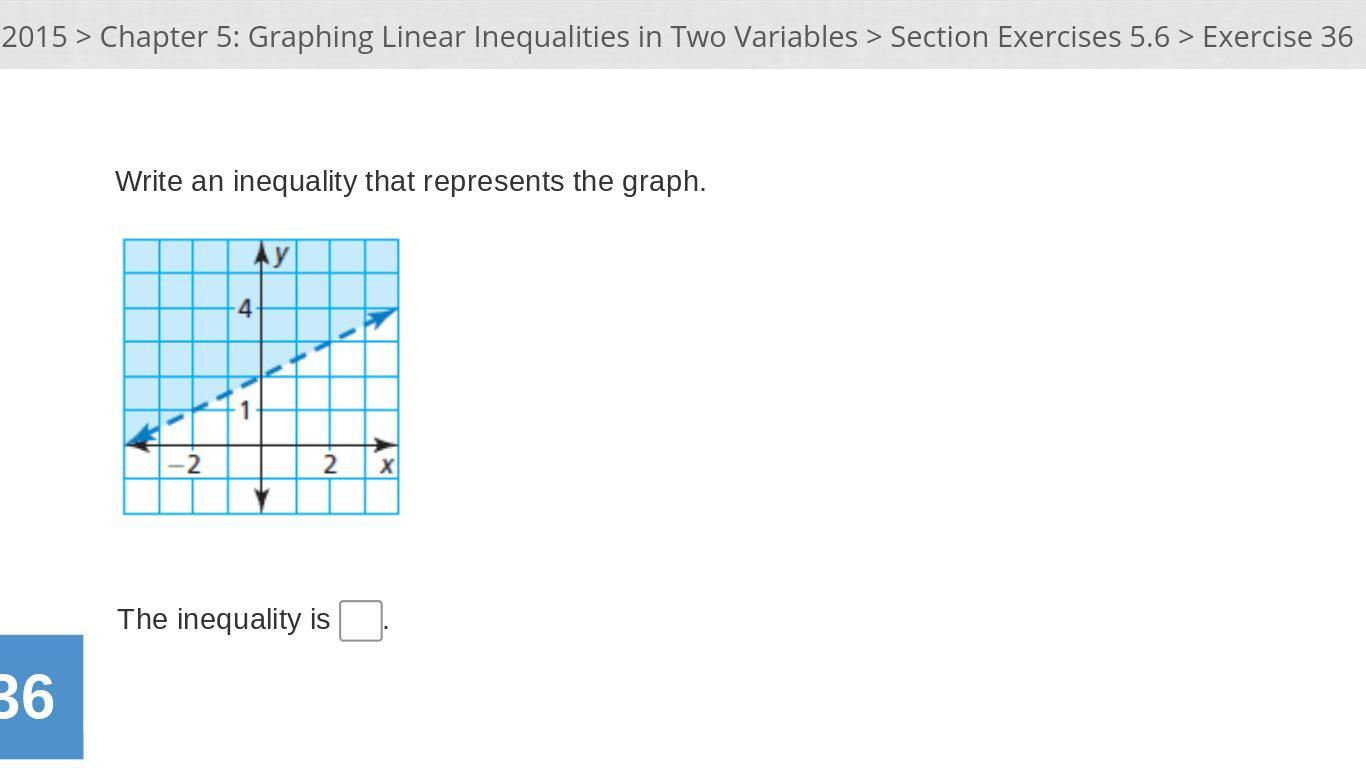Click the dashed line's lower-left arrowhead
Image resolution: width=1366 pixels, height=768 pixels.
(141, 436)
